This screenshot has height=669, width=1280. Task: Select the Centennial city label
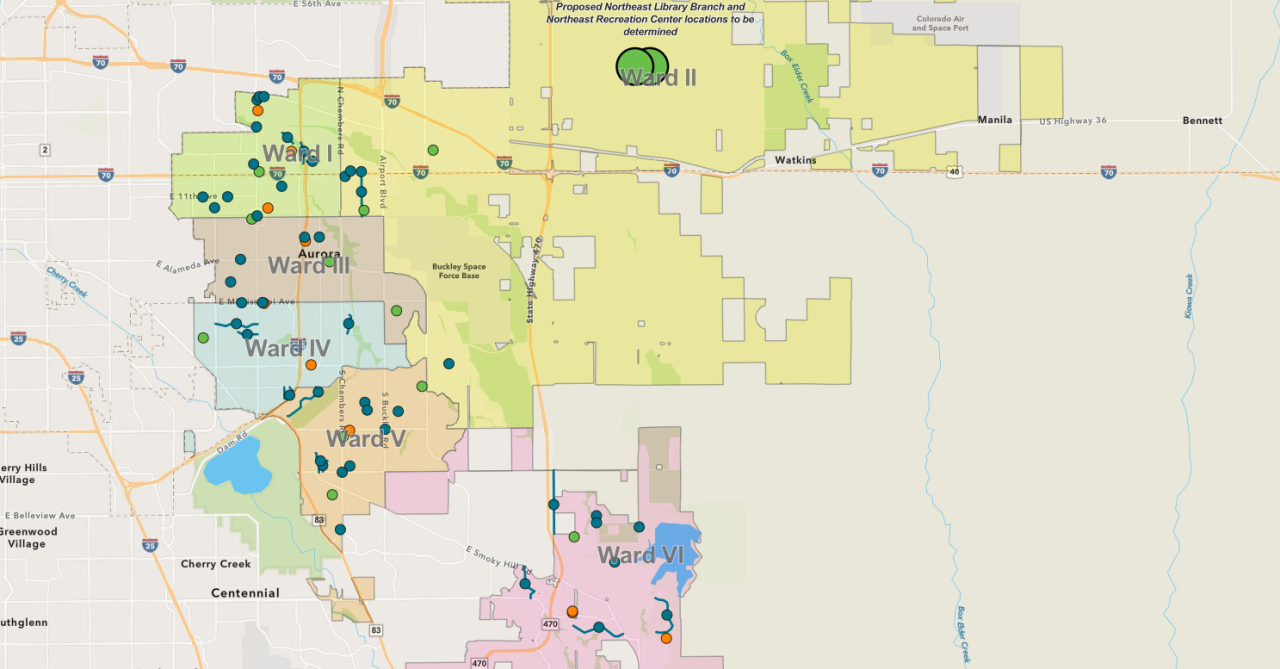(x=245, y=593)
